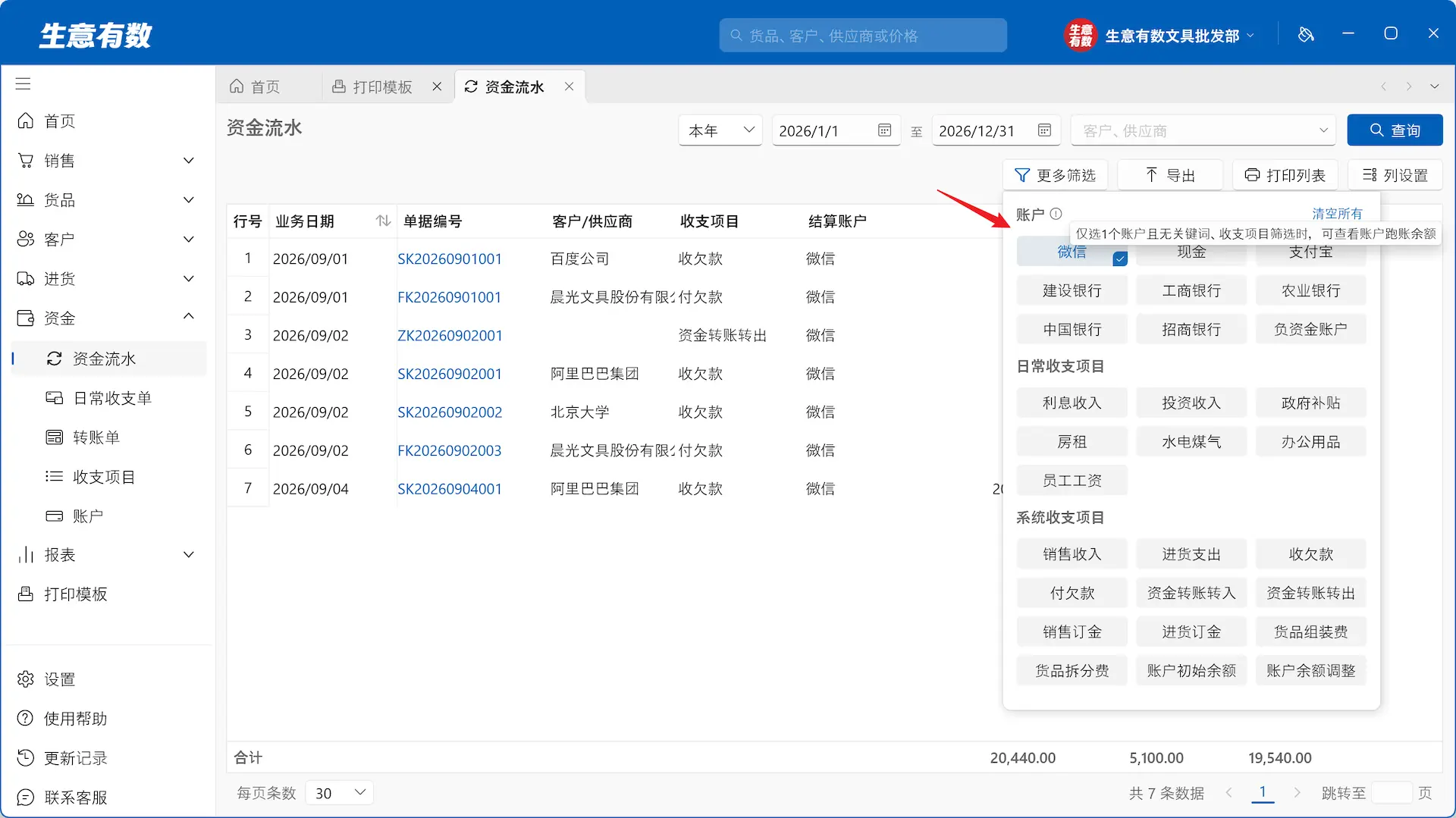Collapse the 资金 sidebar section
Image resolution: width=1456 pixels, height=818 pixels.
click(x=189, y=316)
